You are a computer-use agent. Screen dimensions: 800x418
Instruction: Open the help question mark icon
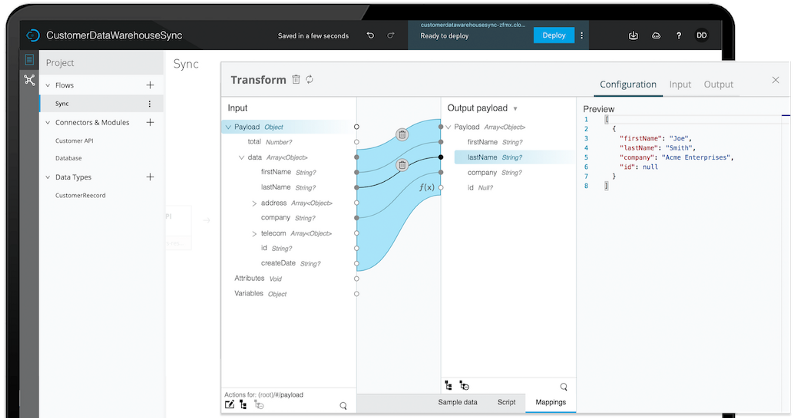tap(679, 36)
